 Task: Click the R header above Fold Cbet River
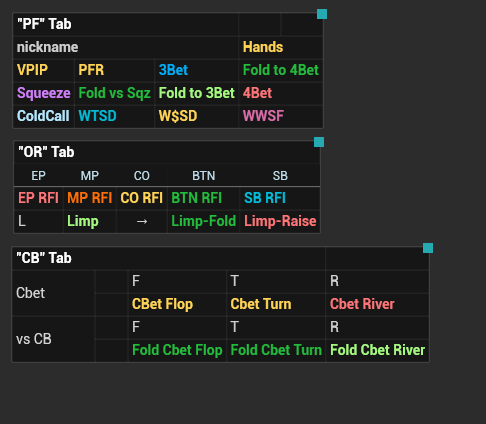[x=377, y=327]
